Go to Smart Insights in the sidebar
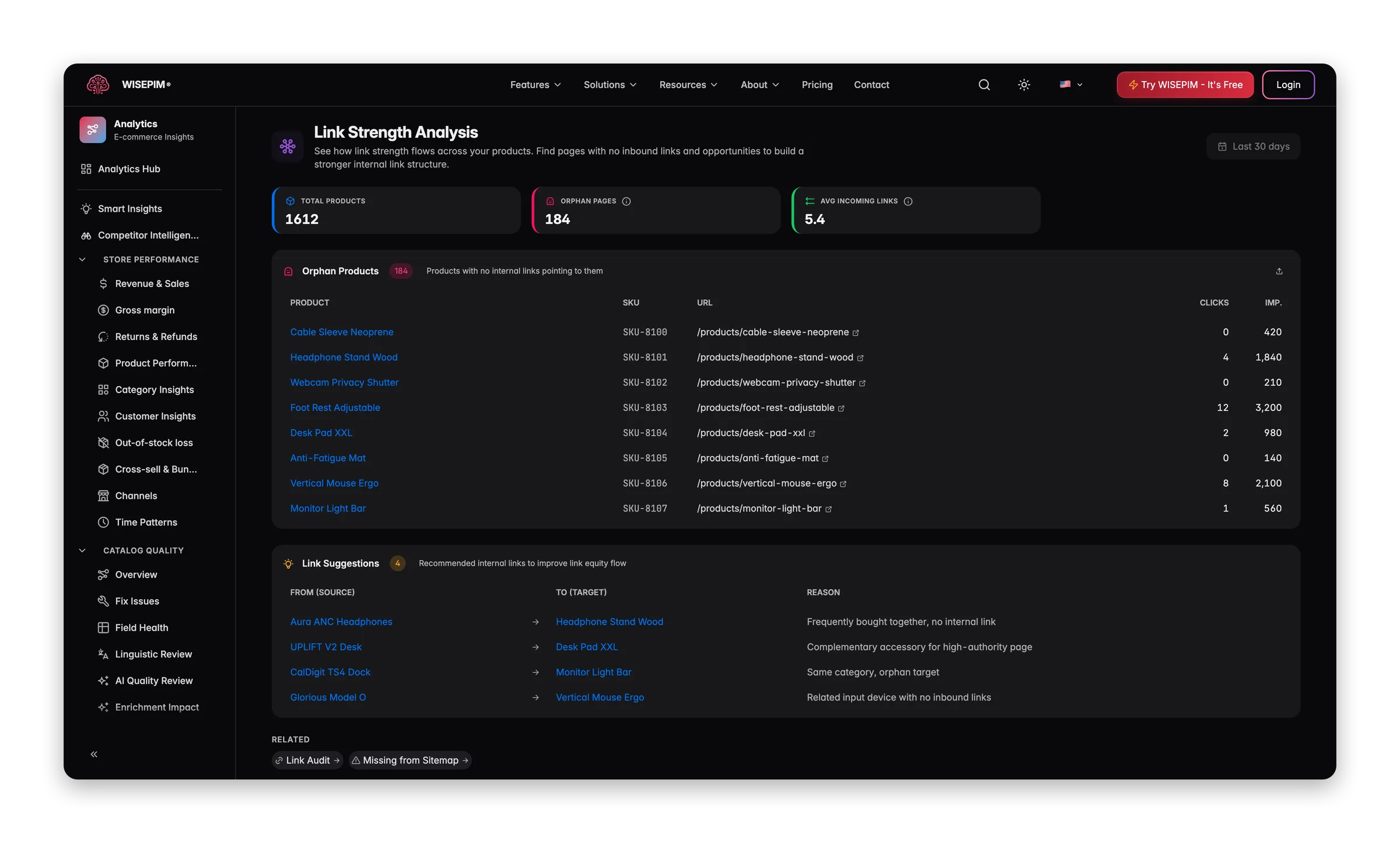The width and height of the screenshot is (1400, 843). pos(129,209)
